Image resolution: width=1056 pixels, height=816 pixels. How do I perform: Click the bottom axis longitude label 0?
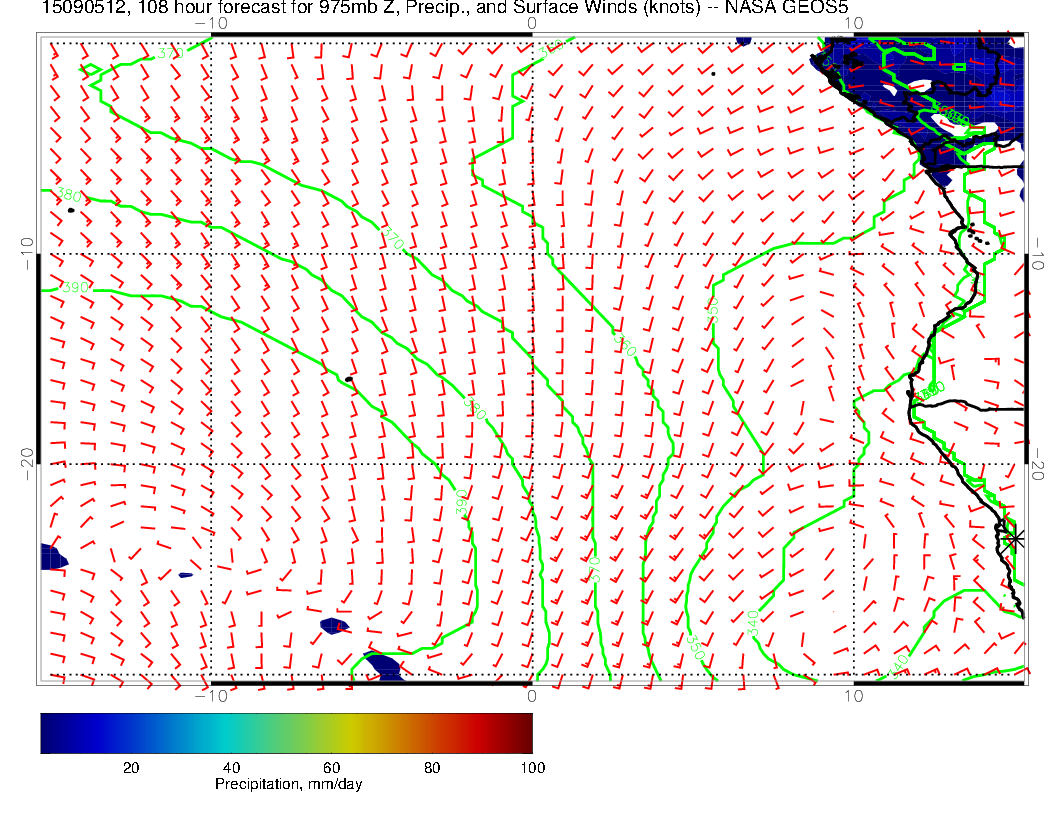coord(532,695)
